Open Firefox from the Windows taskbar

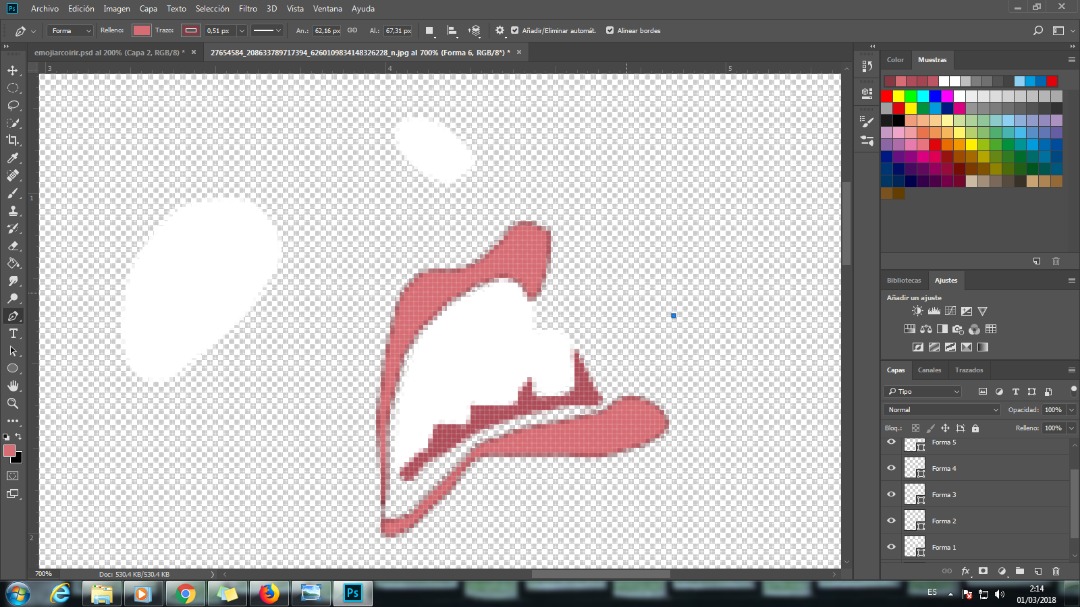click(x=269, y=593)
